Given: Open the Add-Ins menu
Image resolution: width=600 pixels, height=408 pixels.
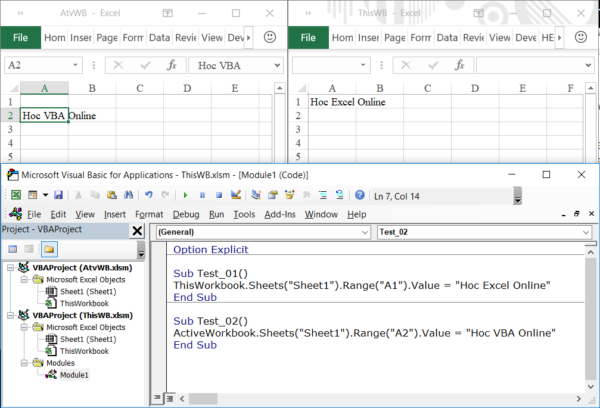Looking at the screenshot, I should 280,214.
